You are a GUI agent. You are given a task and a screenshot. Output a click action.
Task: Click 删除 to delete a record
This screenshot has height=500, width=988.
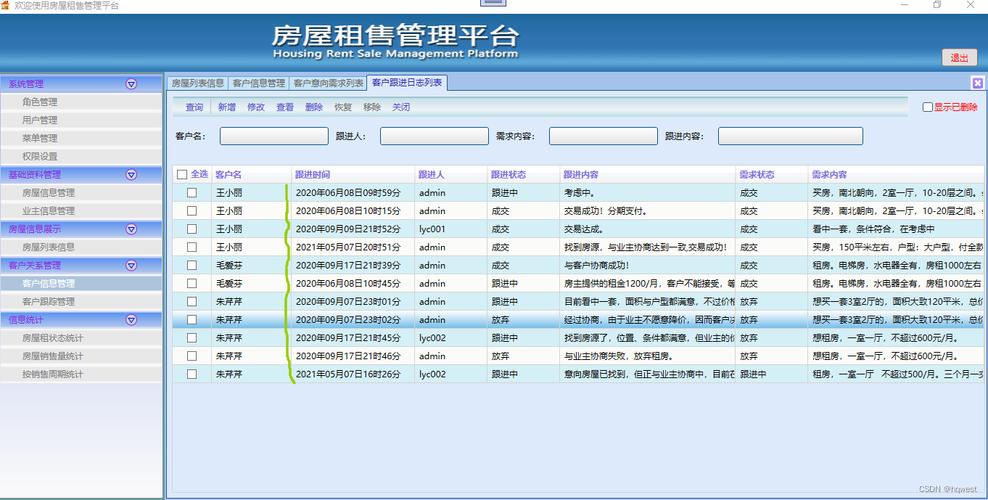(x=314, y=107)
